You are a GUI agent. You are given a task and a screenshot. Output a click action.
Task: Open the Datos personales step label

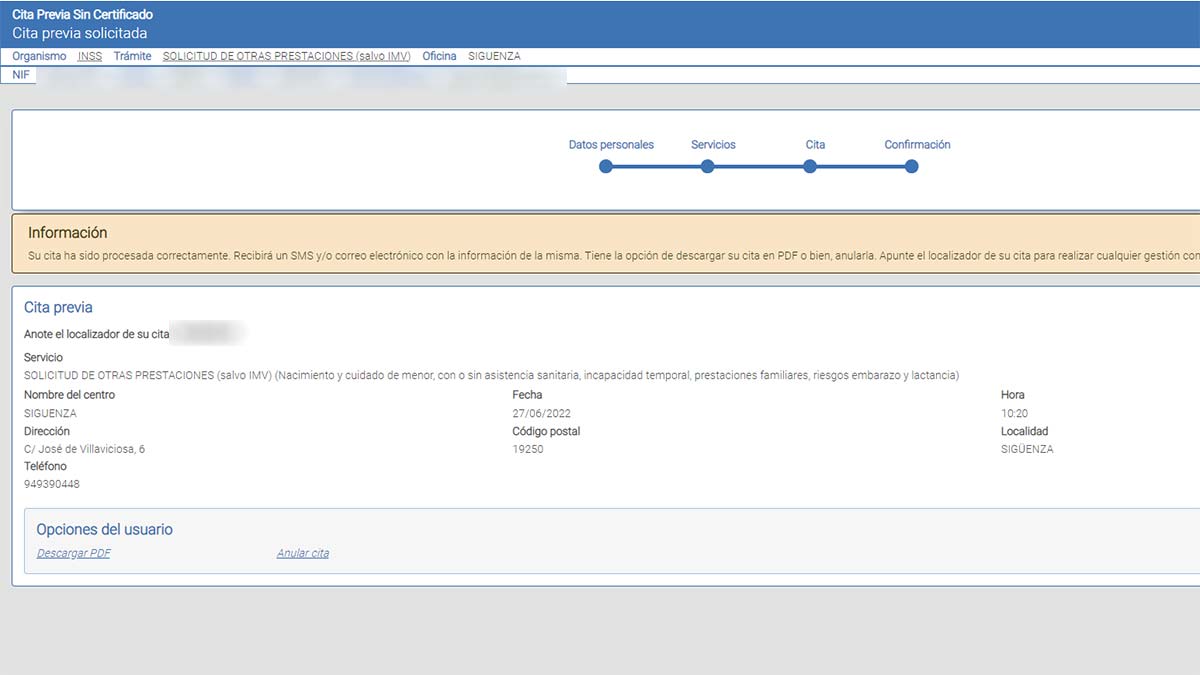pyautogui.click(x=611, y=145)
